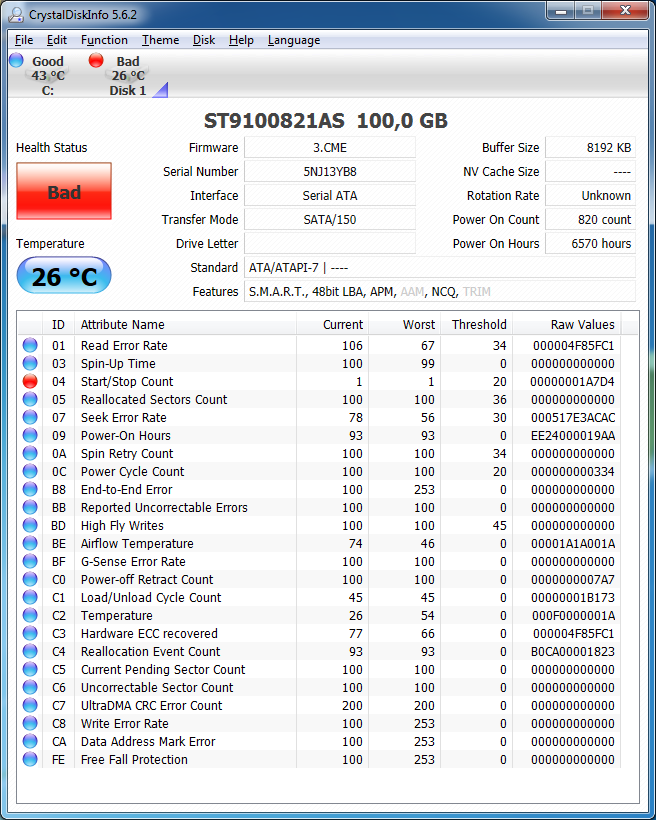Click the status icon for Power-off Retract Count
Viewport: 656px width, 820px height.
click(x=30, y=579)
